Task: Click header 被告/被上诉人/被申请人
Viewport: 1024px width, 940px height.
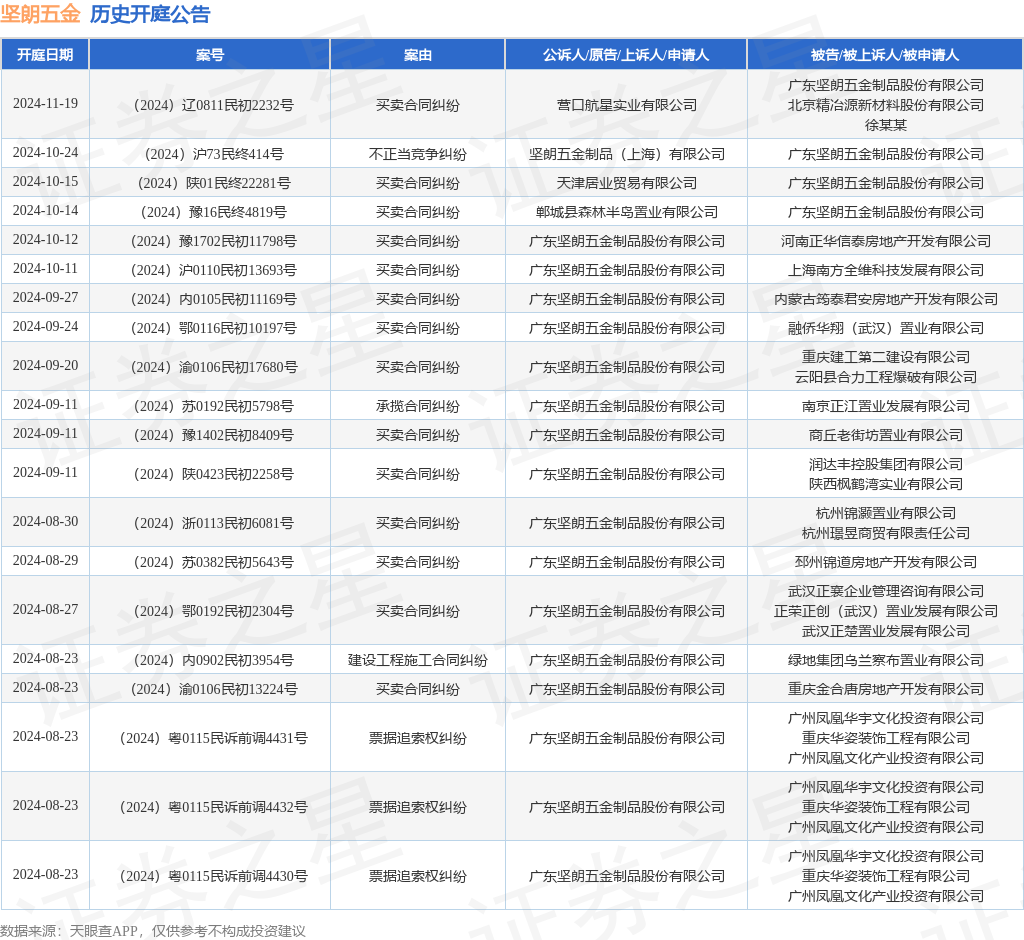Action: 885,55
